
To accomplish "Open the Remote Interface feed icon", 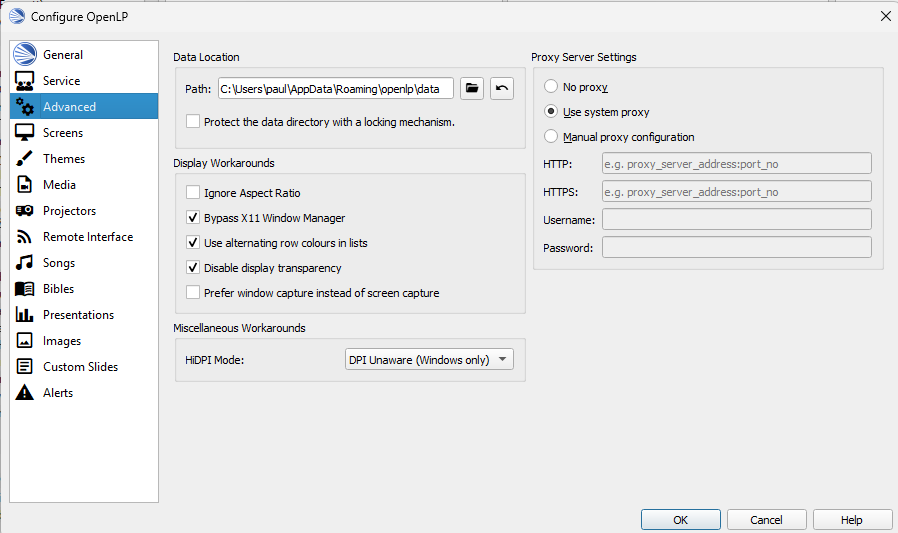I will point(25,237).
